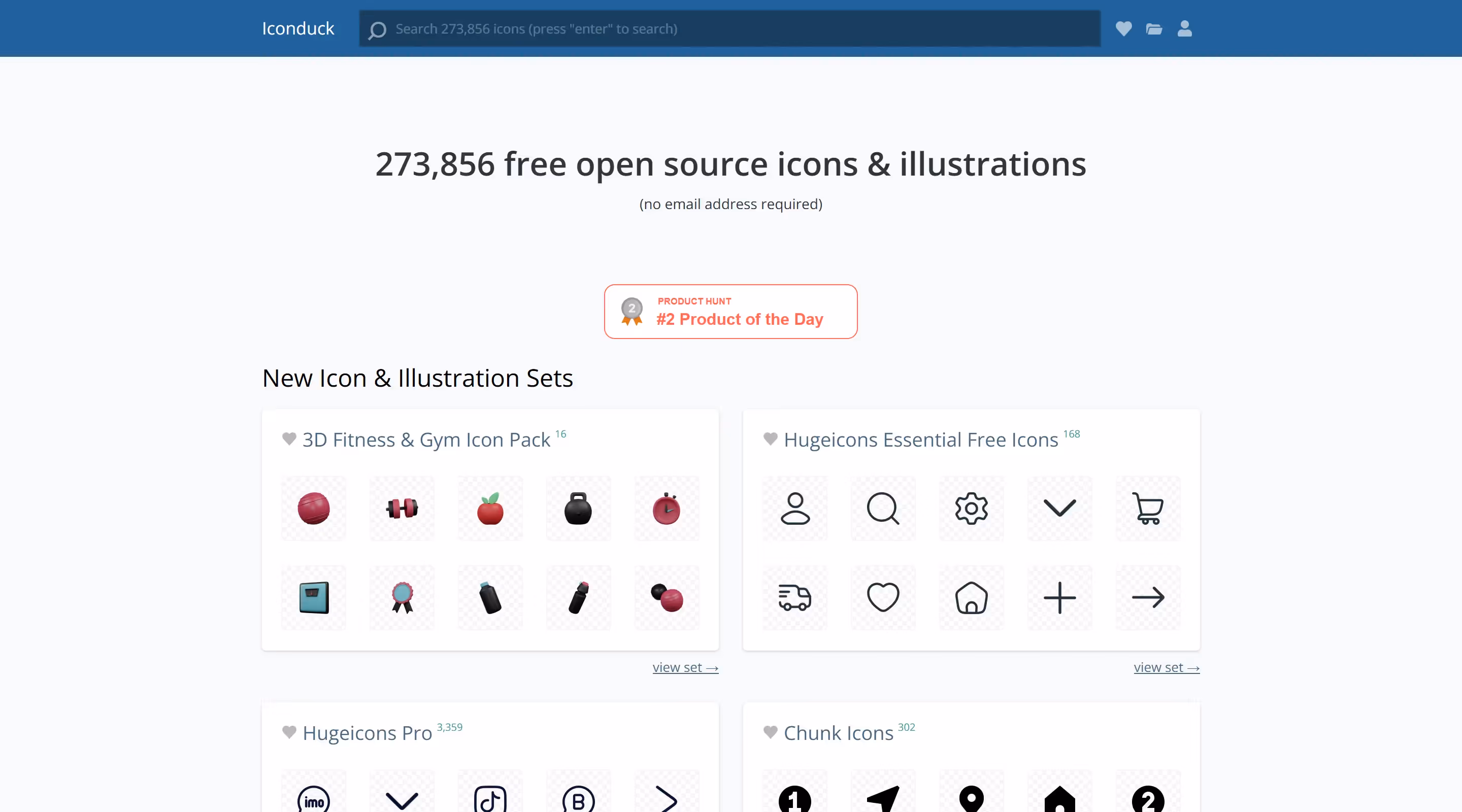Screen dimensions: 1462x812
Task: Select the Hugeicons shopping cart icon
Action: (x=1148, y=509)
